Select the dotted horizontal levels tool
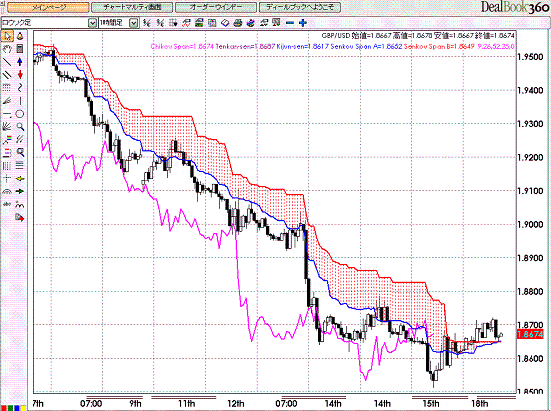Screen dimensions: 551x411 pyautogui.click(x=7, y=88)
